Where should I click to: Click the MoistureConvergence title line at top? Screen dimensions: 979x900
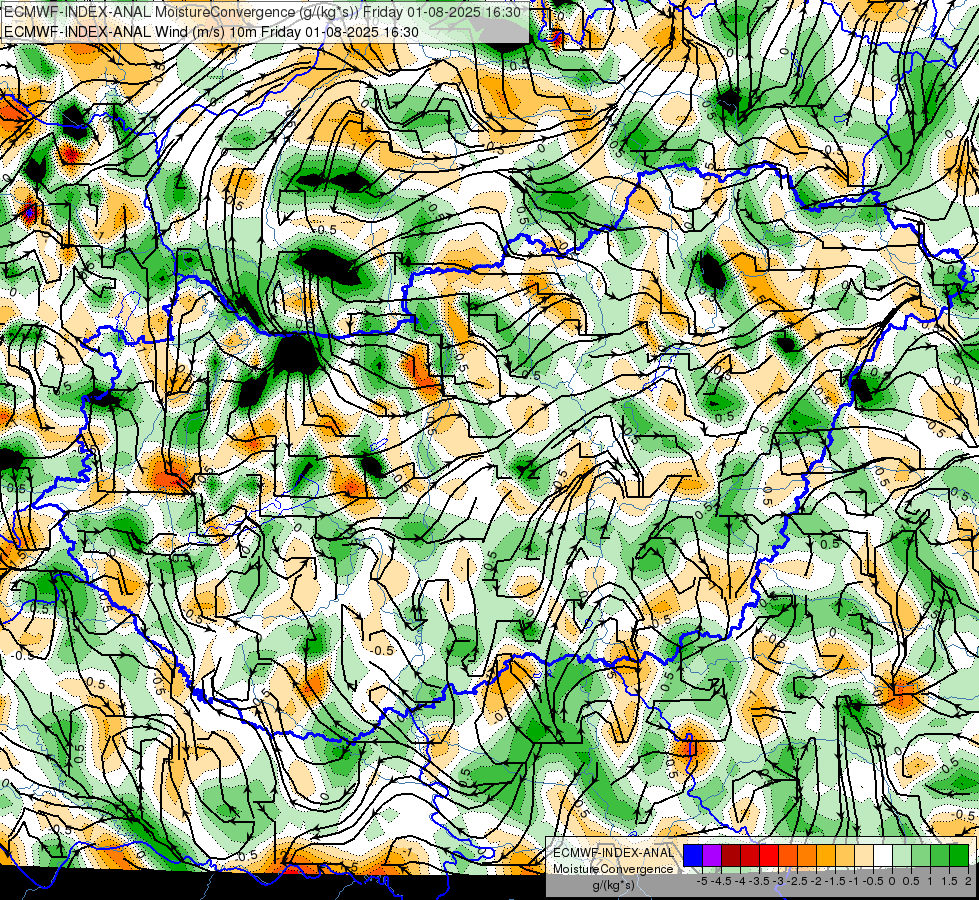coord(262,12)
